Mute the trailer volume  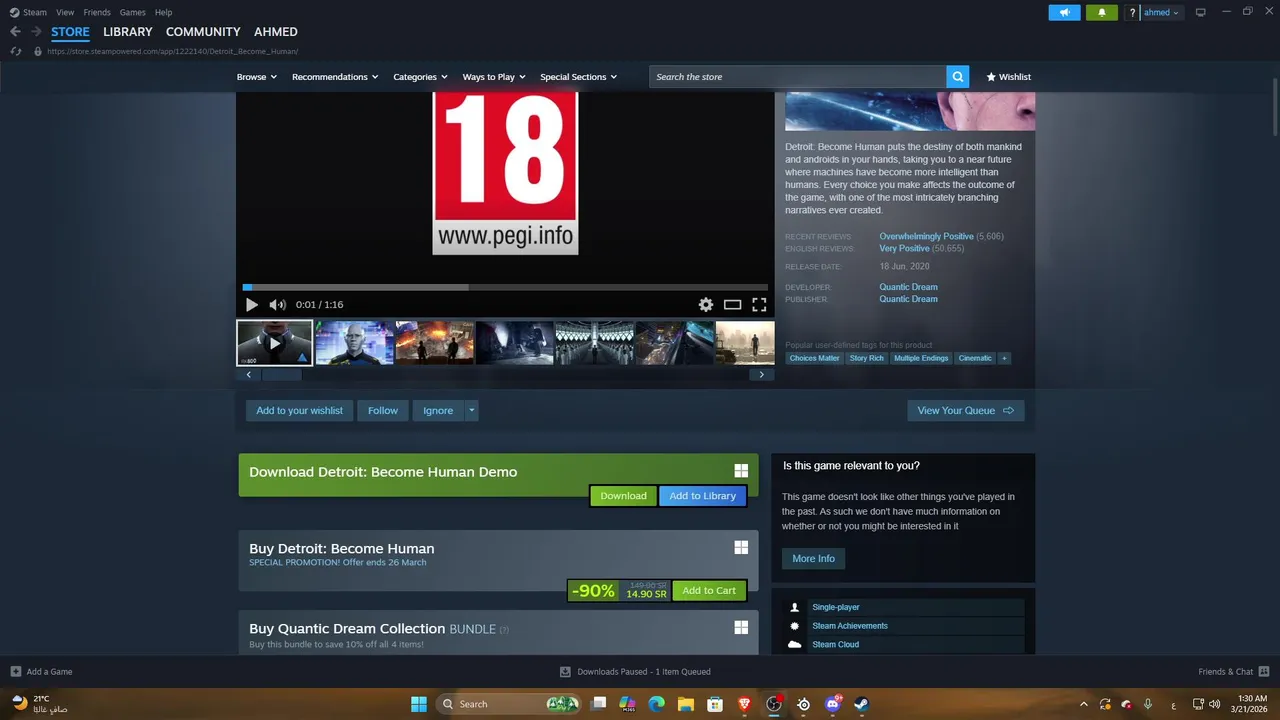278,305
